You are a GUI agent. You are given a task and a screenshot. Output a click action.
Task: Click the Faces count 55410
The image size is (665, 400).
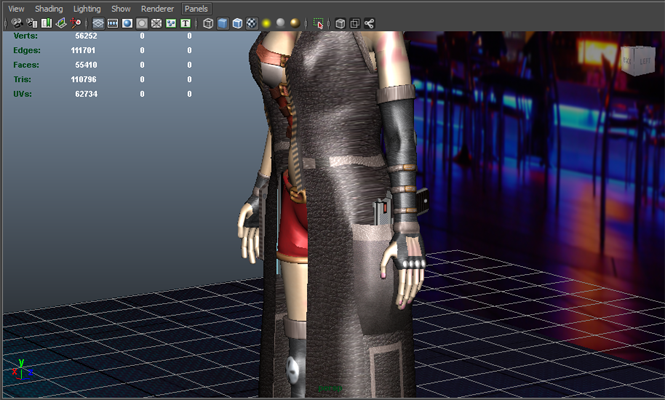[x=86, y=65]
